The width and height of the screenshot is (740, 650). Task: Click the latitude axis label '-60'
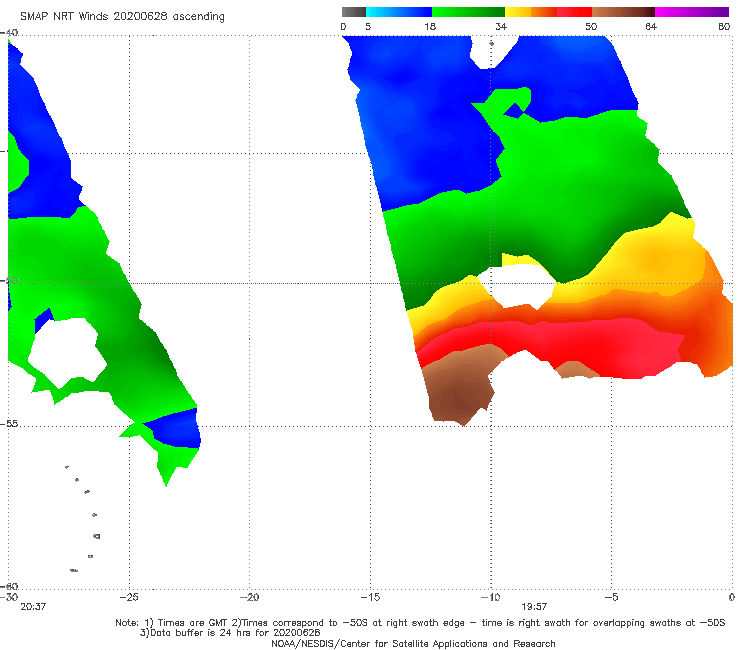(x=9, y=586)
